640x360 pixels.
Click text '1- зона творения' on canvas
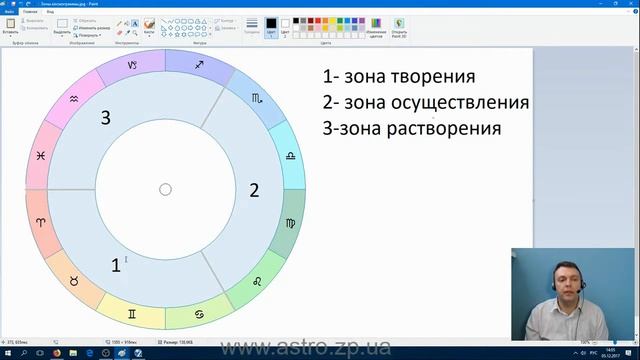click(399, 76)
